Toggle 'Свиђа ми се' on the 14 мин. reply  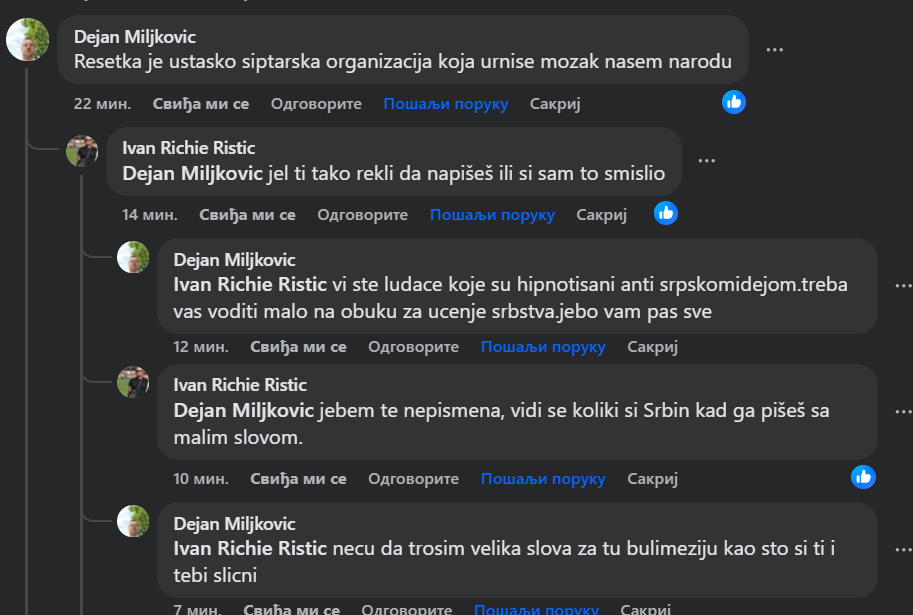click(x=247, y=214)
